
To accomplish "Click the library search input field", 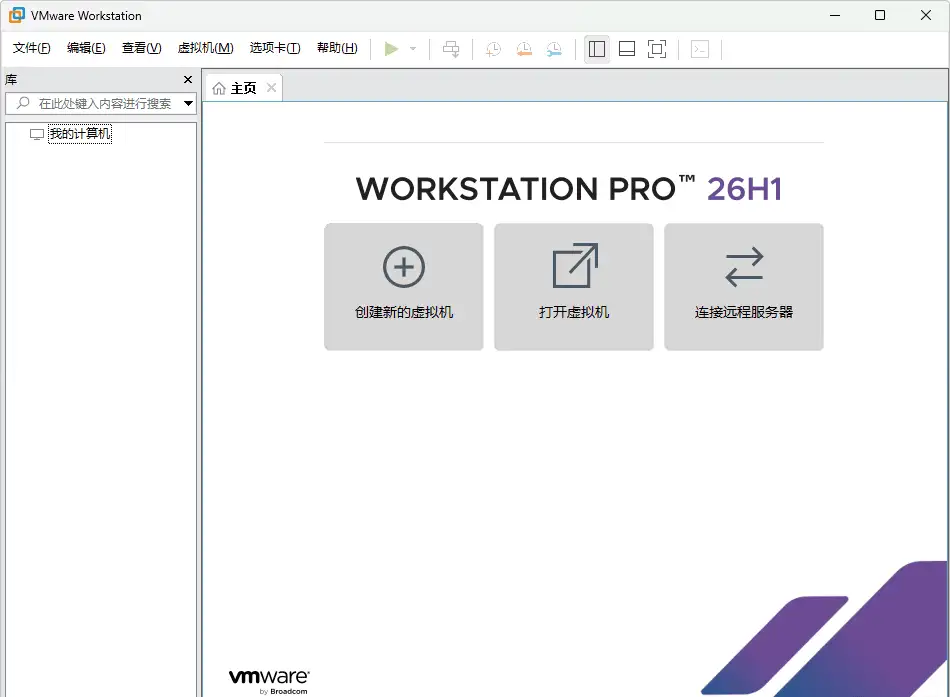I will [x=101, y=104].
